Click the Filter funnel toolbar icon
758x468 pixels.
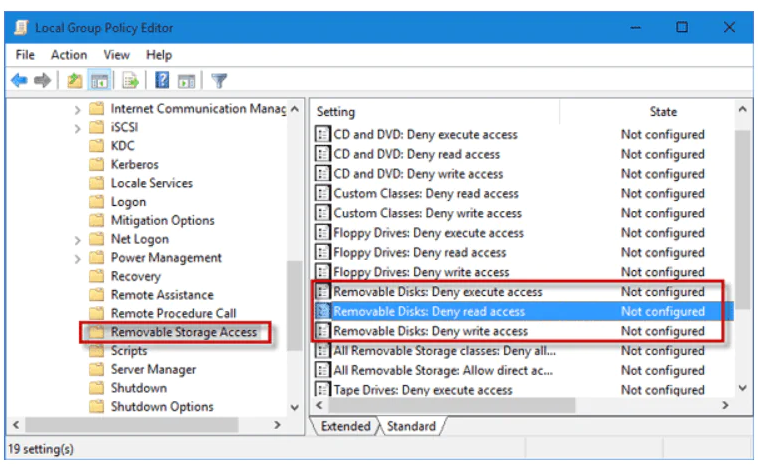pos(219,80)
